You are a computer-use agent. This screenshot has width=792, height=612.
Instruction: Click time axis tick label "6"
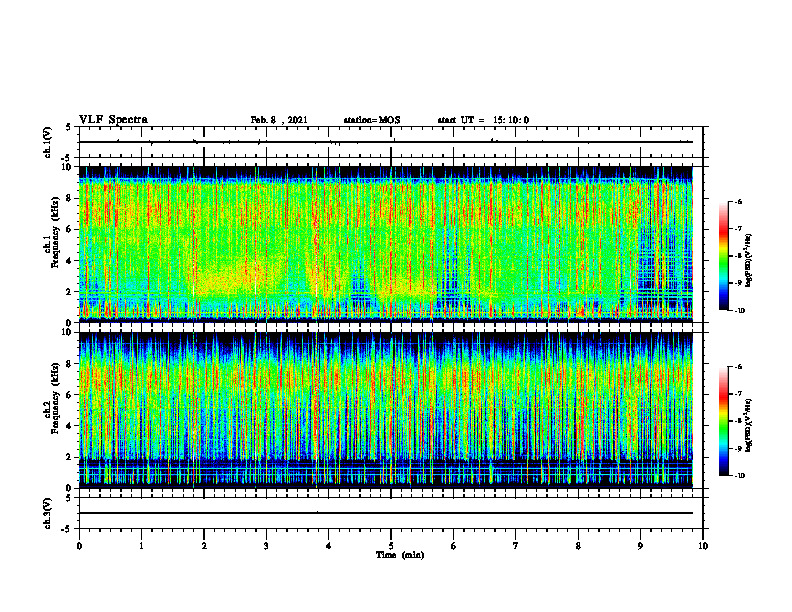click(454, 546)
